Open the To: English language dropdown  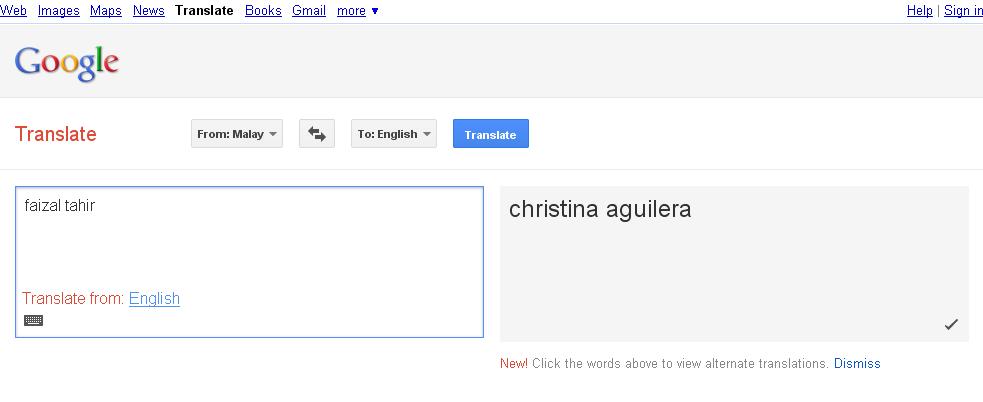[x=394, y=134]
